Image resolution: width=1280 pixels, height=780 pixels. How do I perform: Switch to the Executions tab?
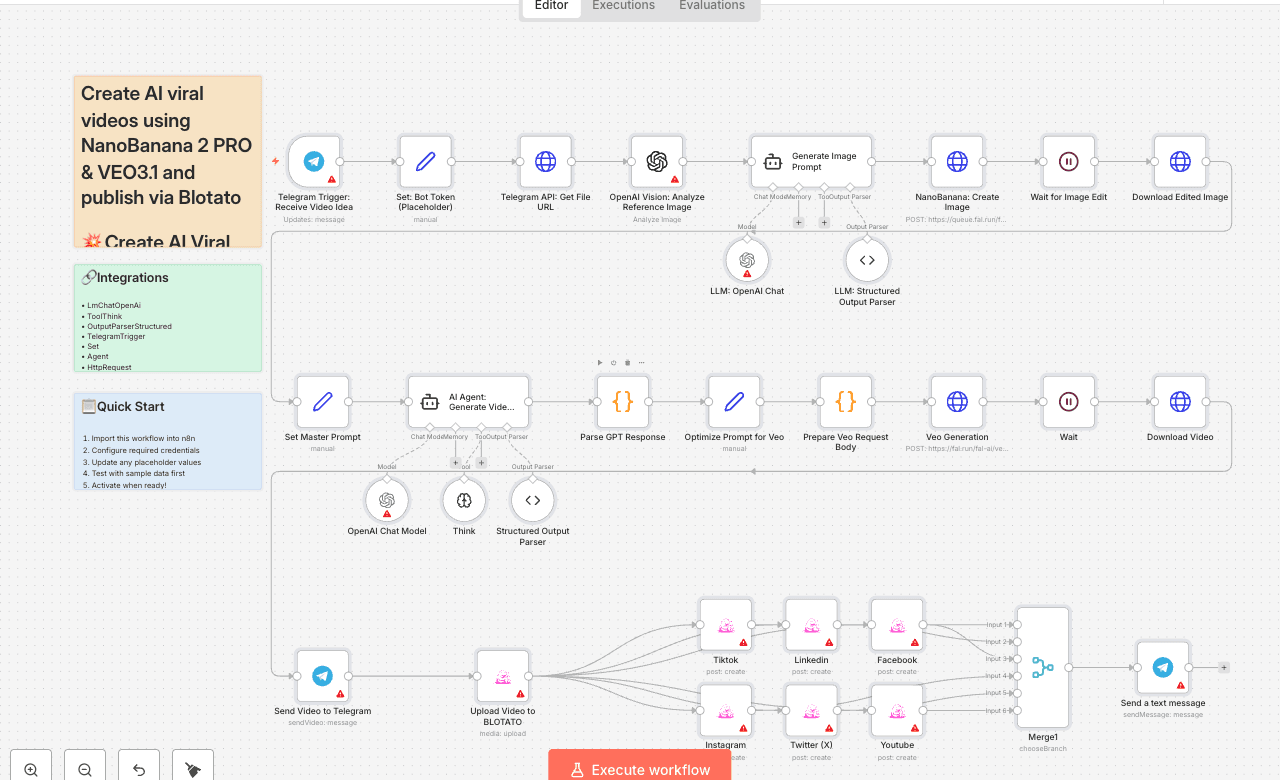pos(622,6)
